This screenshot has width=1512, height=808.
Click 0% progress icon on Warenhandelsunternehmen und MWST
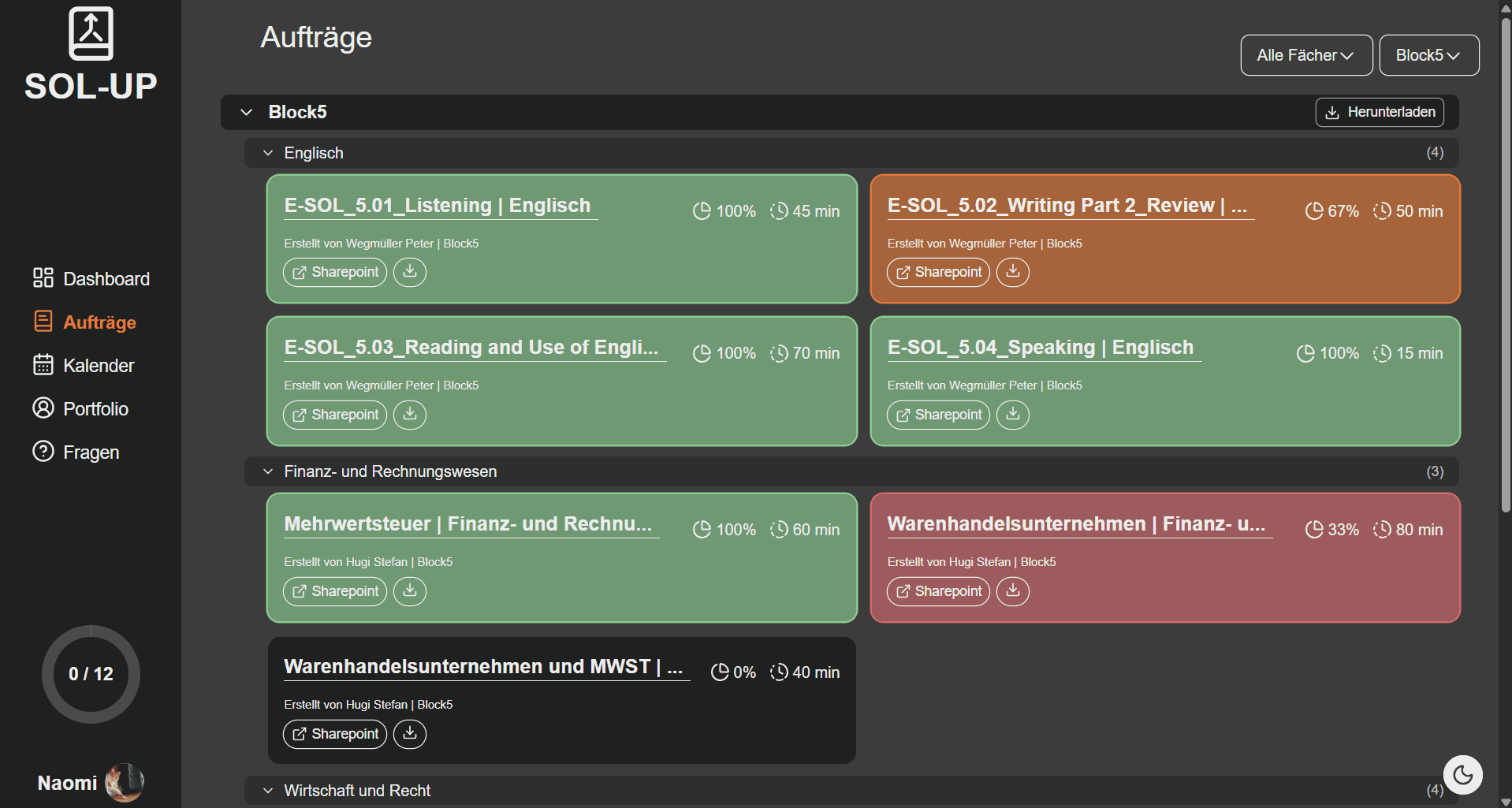pyautogui.click(x=720, y=672)
